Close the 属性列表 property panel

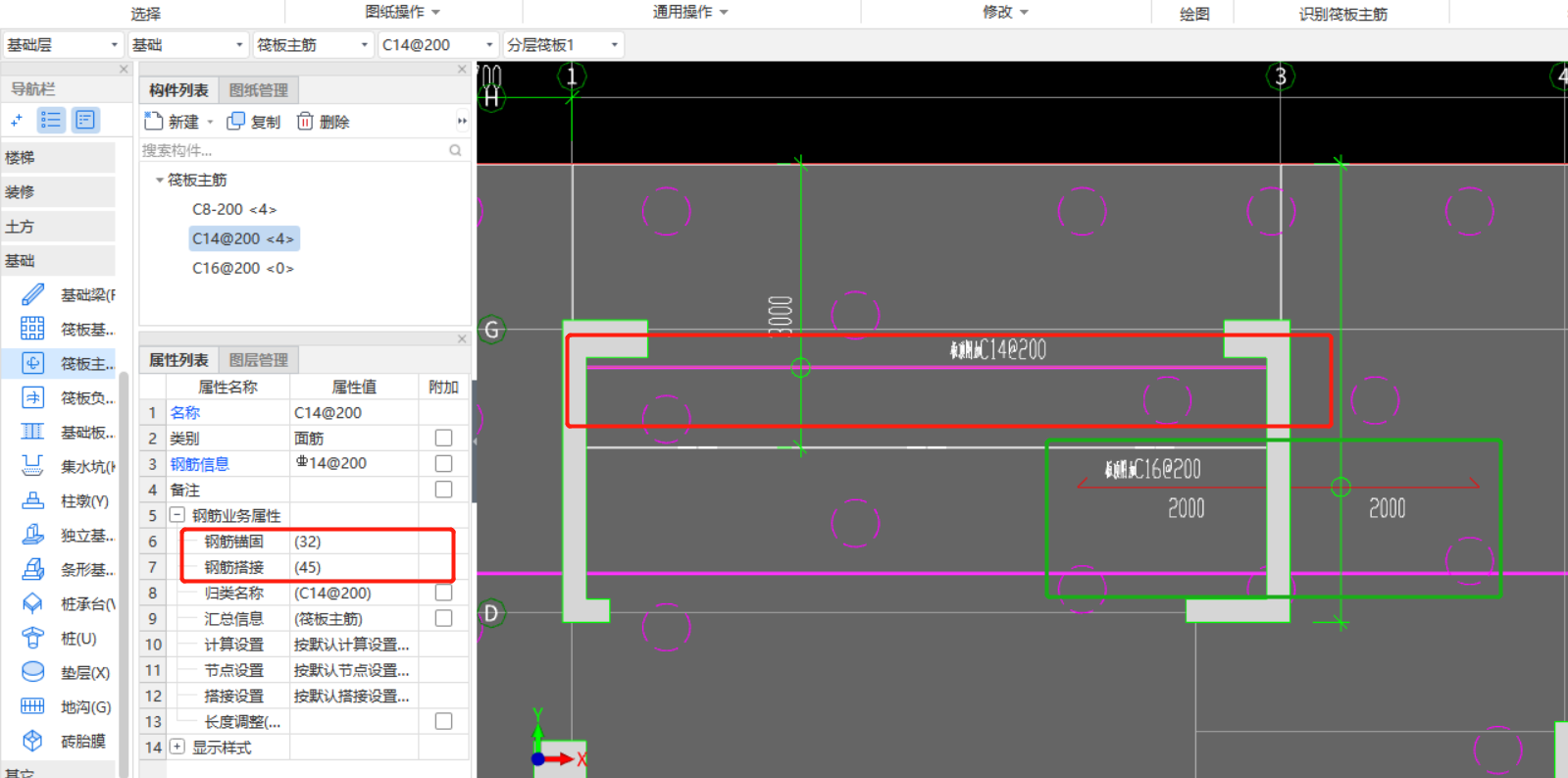[462, 338]
